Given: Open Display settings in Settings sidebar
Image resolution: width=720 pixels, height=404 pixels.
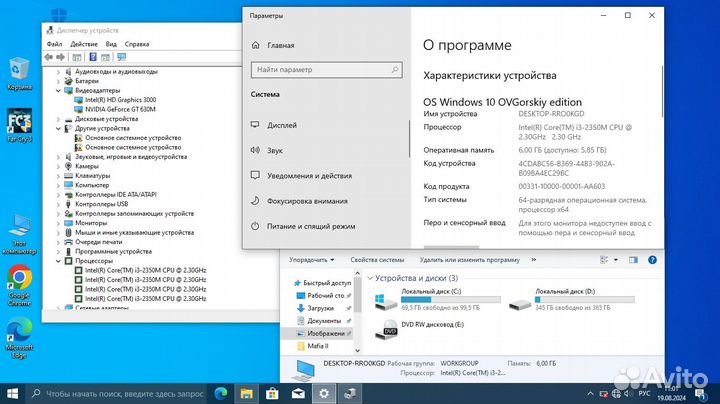Looking at the screenshot, I should [282, 125].
